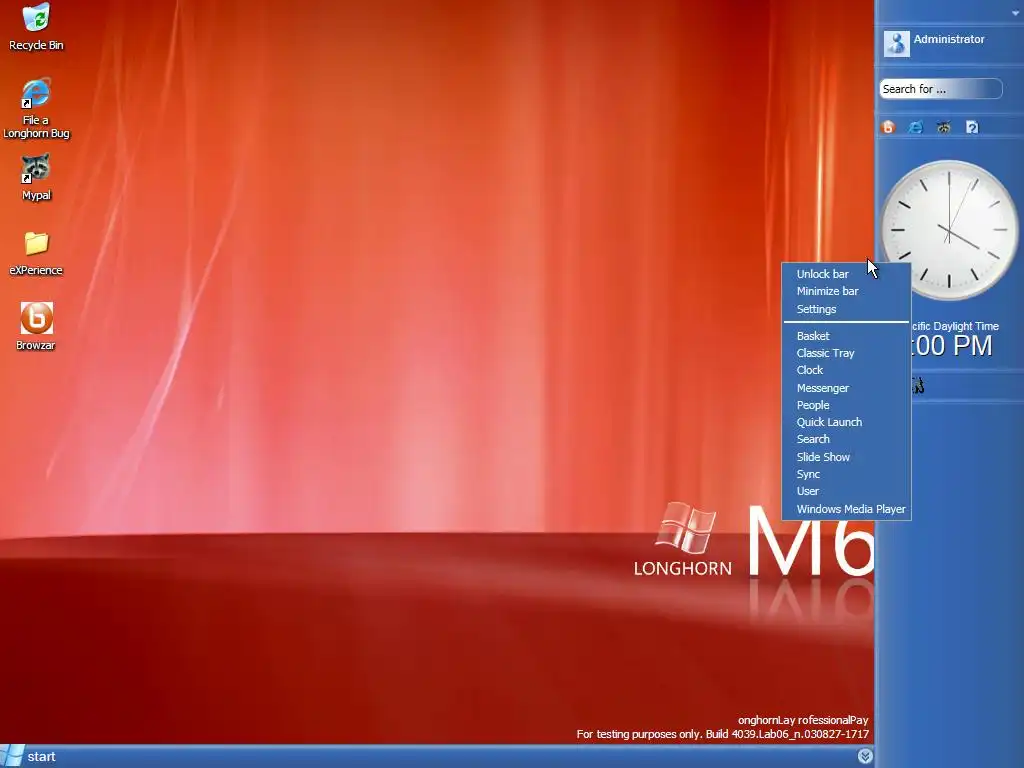Click the digital PM time readout
The width and height of the screenshot is (1024, 768).
[x=952, y=345]
